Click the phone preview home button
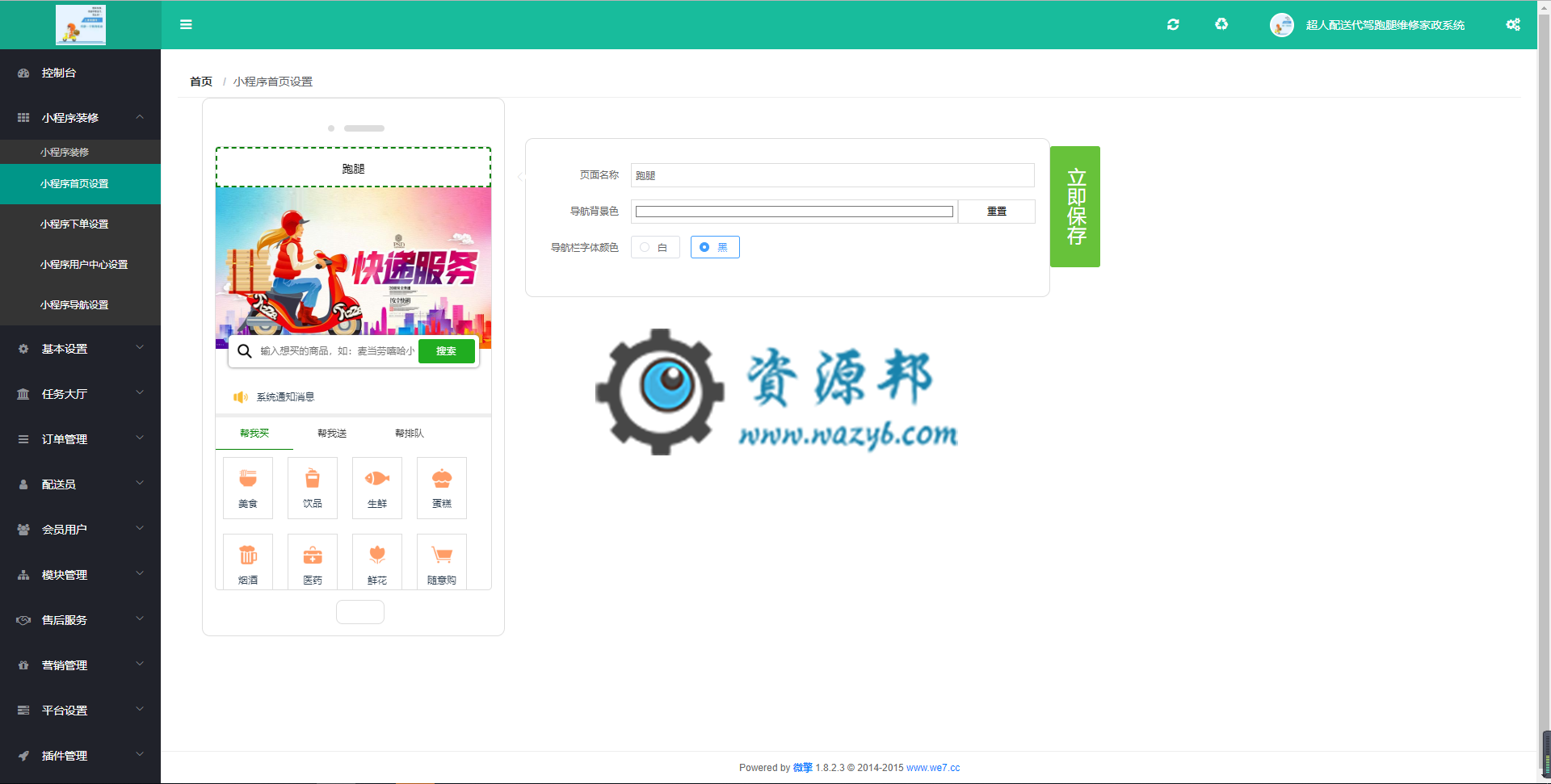The height and width of the screenshot is (784, 1551). 360,612
